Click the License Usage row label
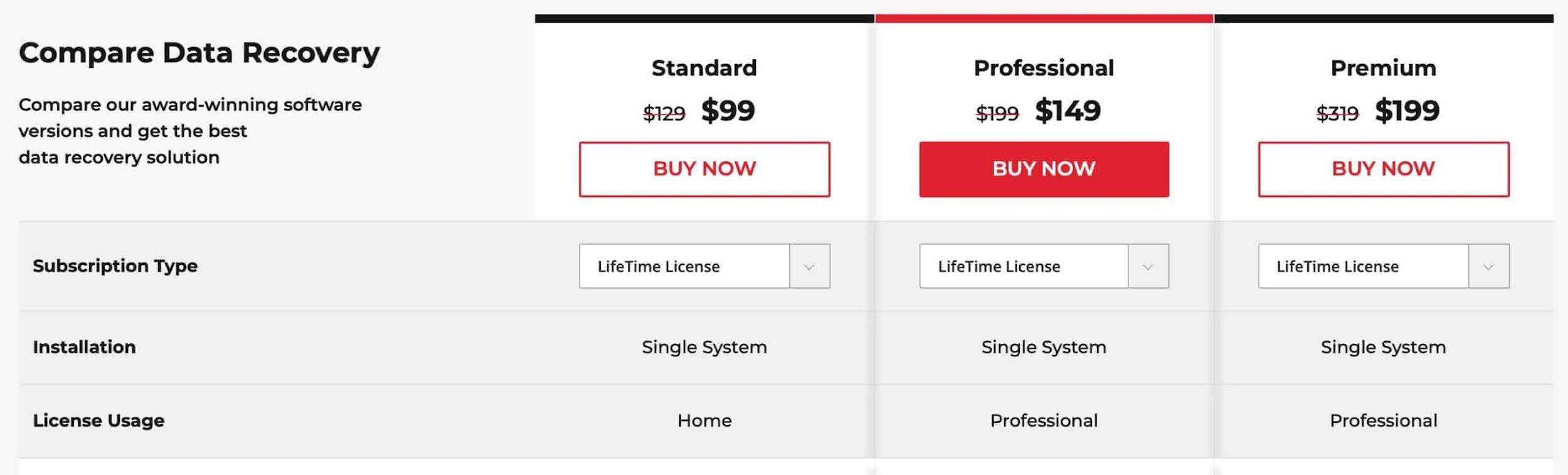The image size is (1568, 475). pyautogui.click(x=98, y=420)
